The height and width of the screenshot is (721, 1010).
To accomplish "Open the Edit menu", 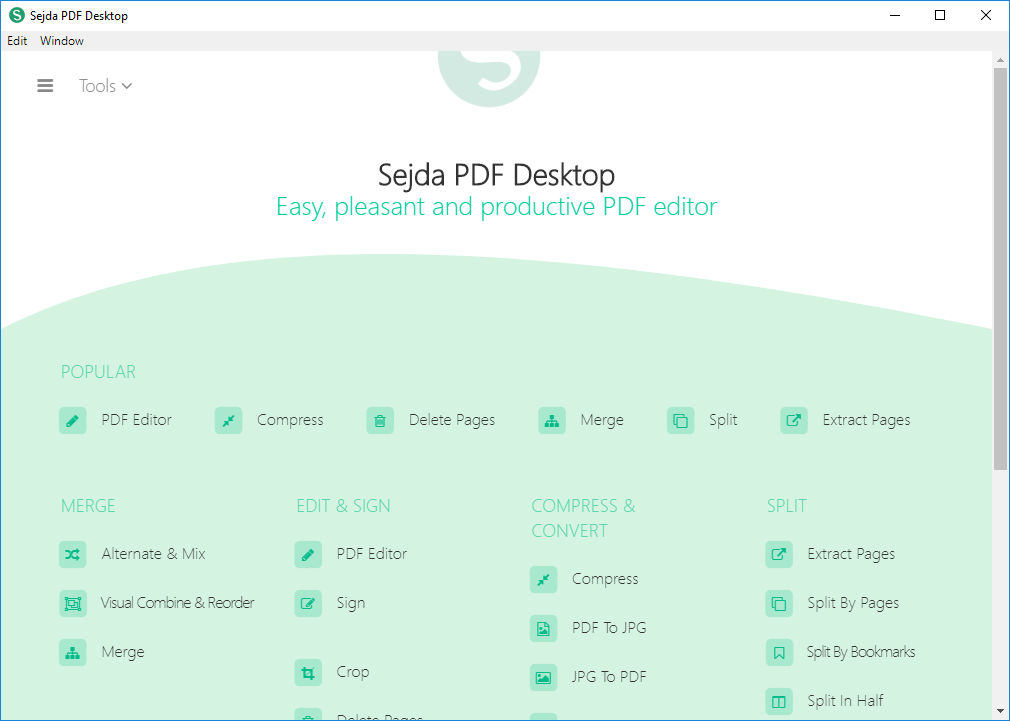I will [17, 41].
